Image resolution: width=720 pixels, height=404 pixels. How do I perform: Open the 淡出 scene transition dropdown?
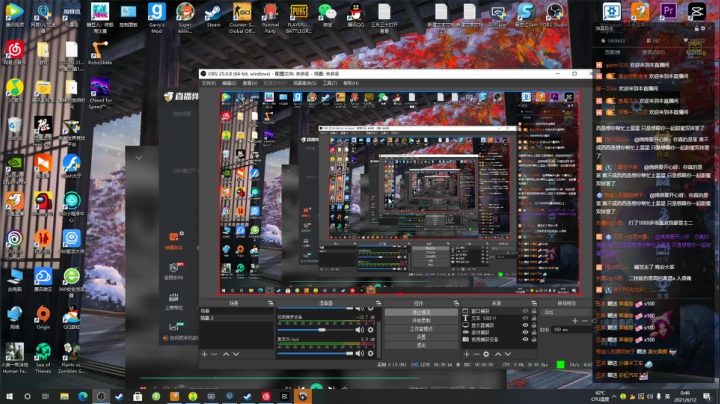coord(566,312)
